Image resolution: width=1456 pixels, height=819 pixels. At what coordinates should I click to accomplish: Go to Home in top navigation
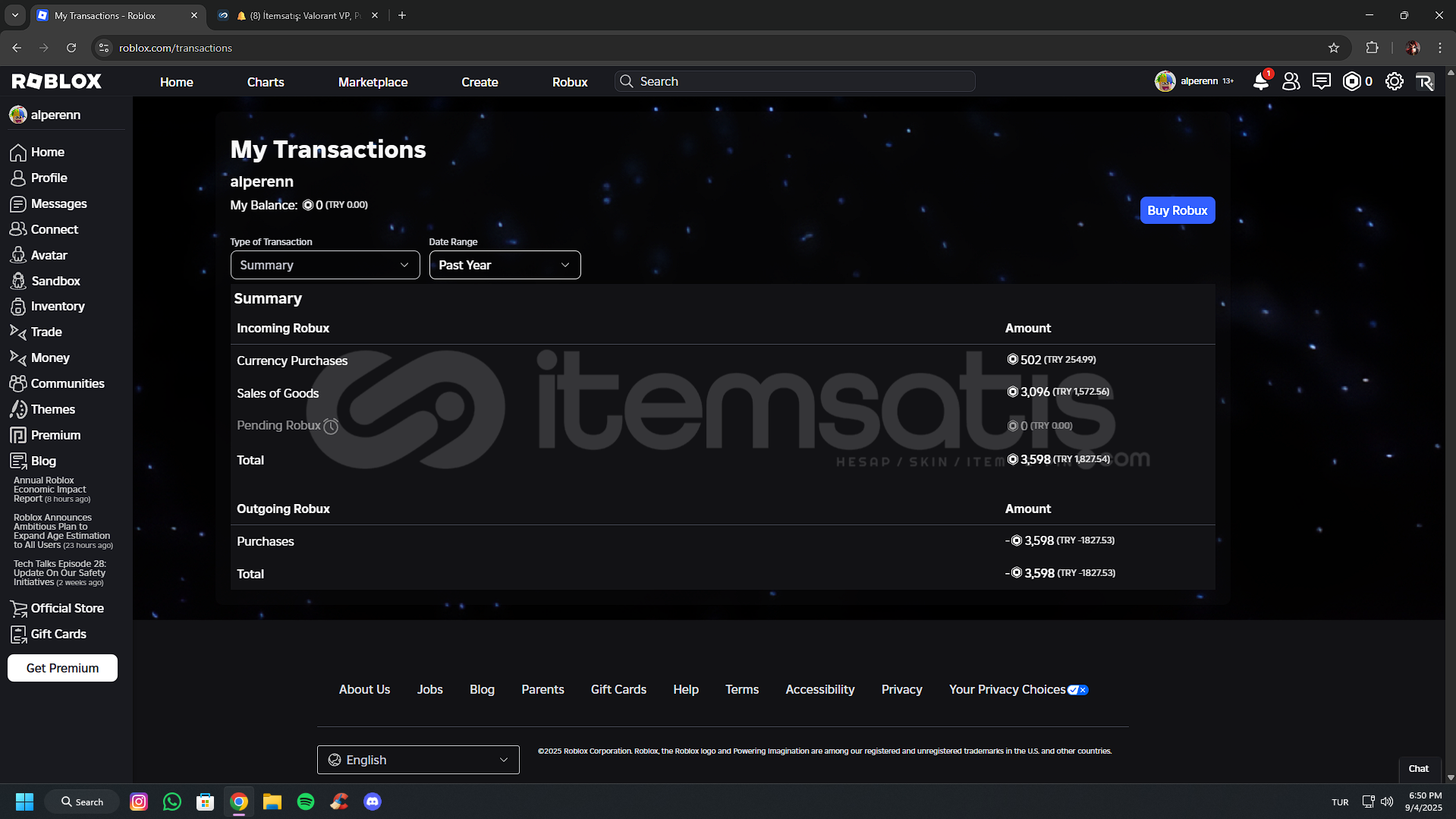pos(176,82)
